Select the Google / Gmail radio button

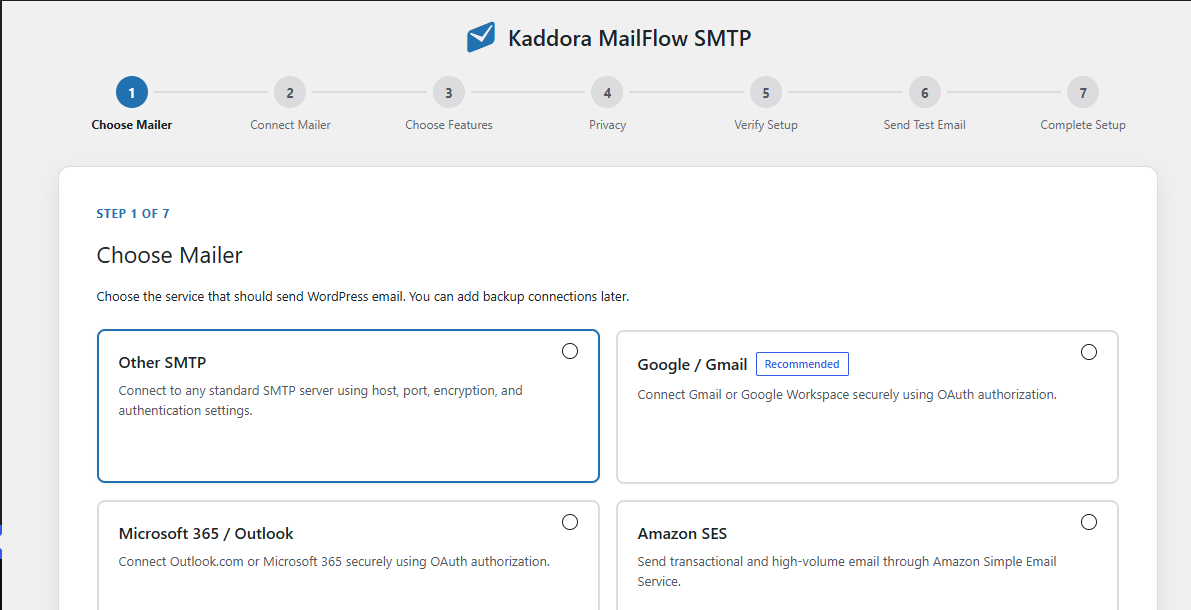pos(1088,352)
